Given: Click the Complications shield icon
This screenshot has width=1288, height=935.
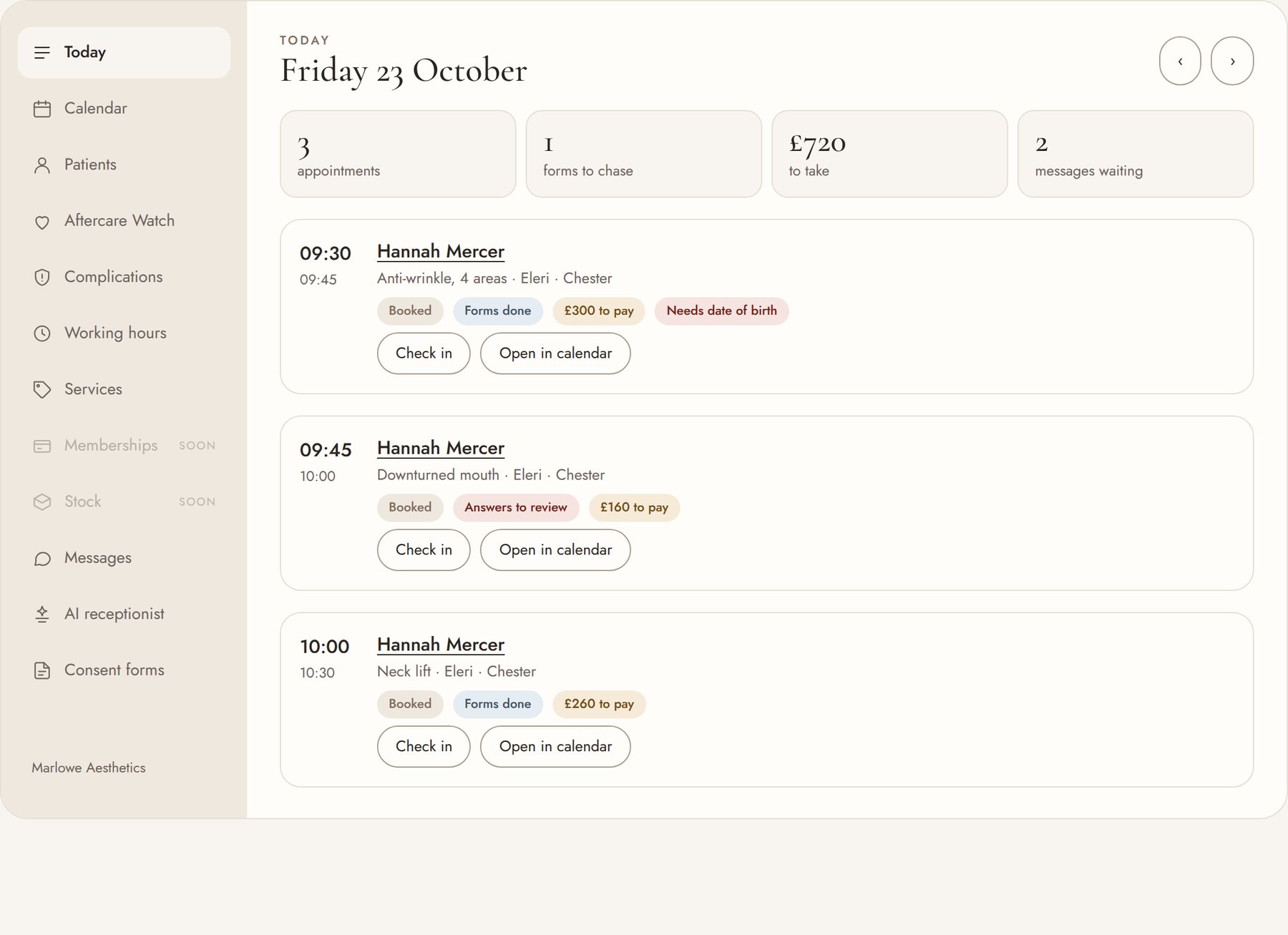Looking at the screenshot, I should [x=42, y=278].
